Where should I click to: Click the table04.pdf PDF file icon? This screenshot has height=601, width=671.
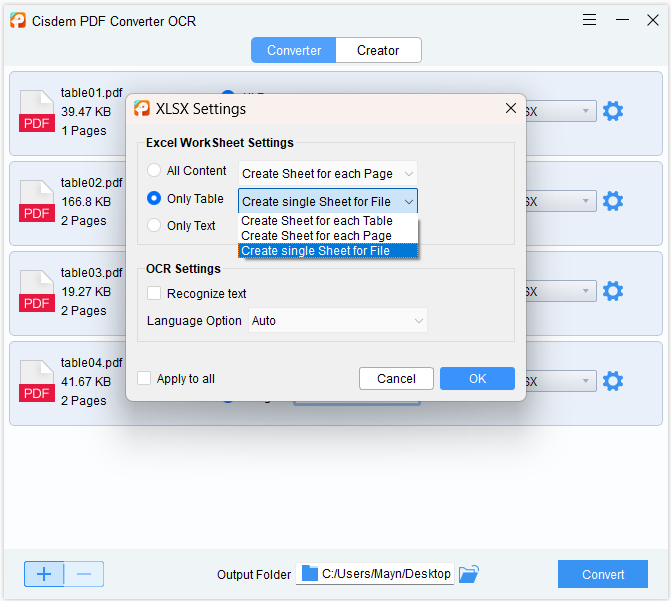pos(37,381)
